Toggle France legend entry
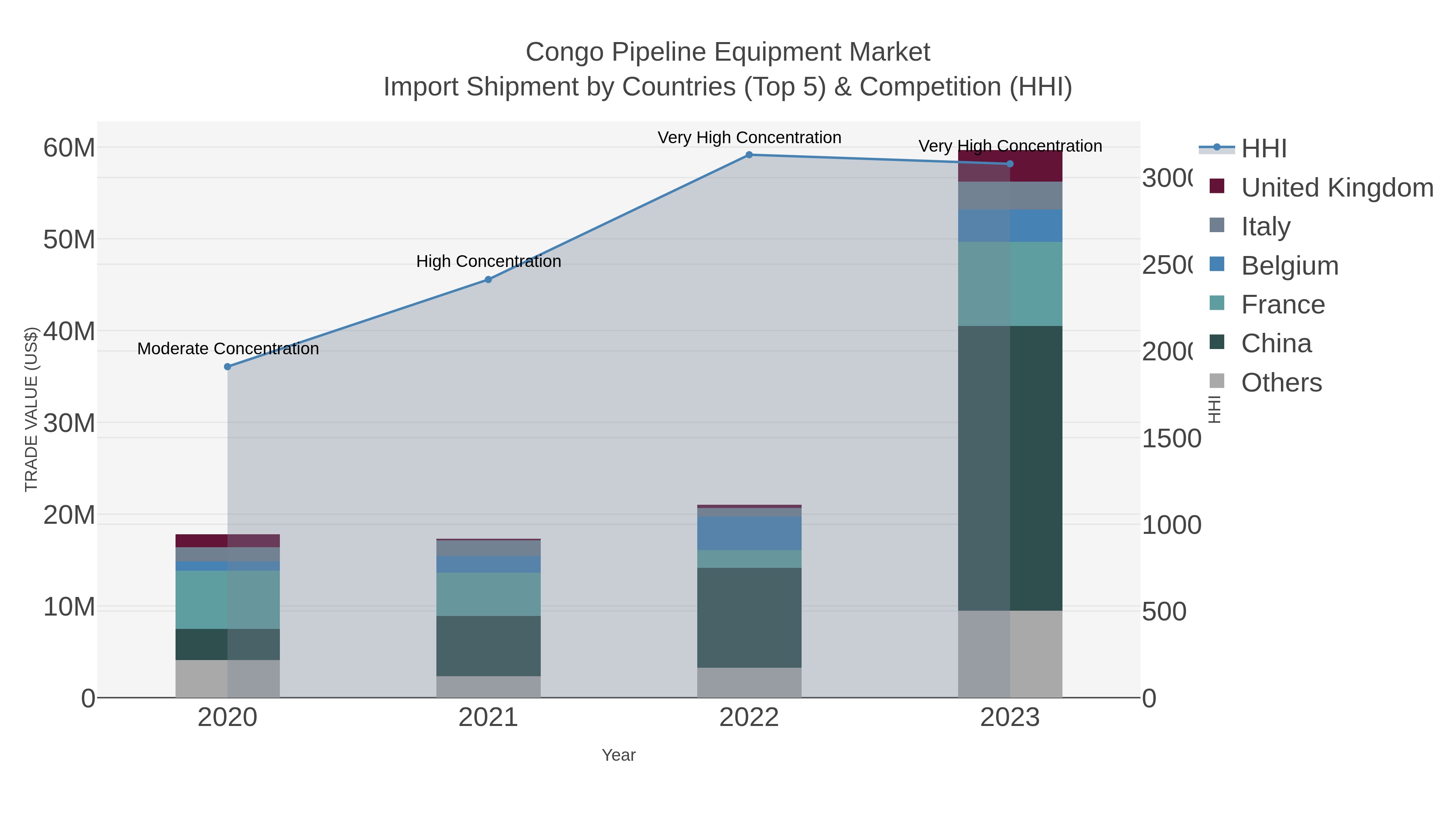Screen dimensions: 1456x819 click(x=1267, y=305)
